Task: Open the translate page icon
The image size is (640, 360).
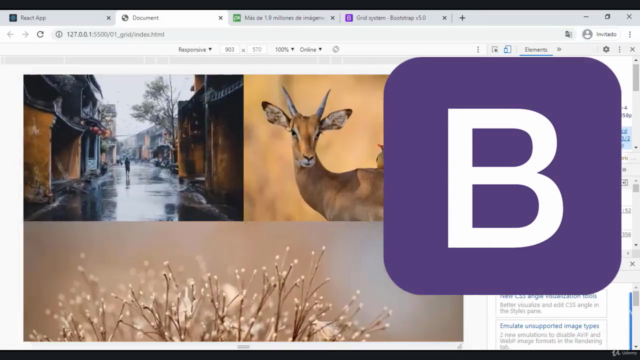Action: (x=568, y=34)
